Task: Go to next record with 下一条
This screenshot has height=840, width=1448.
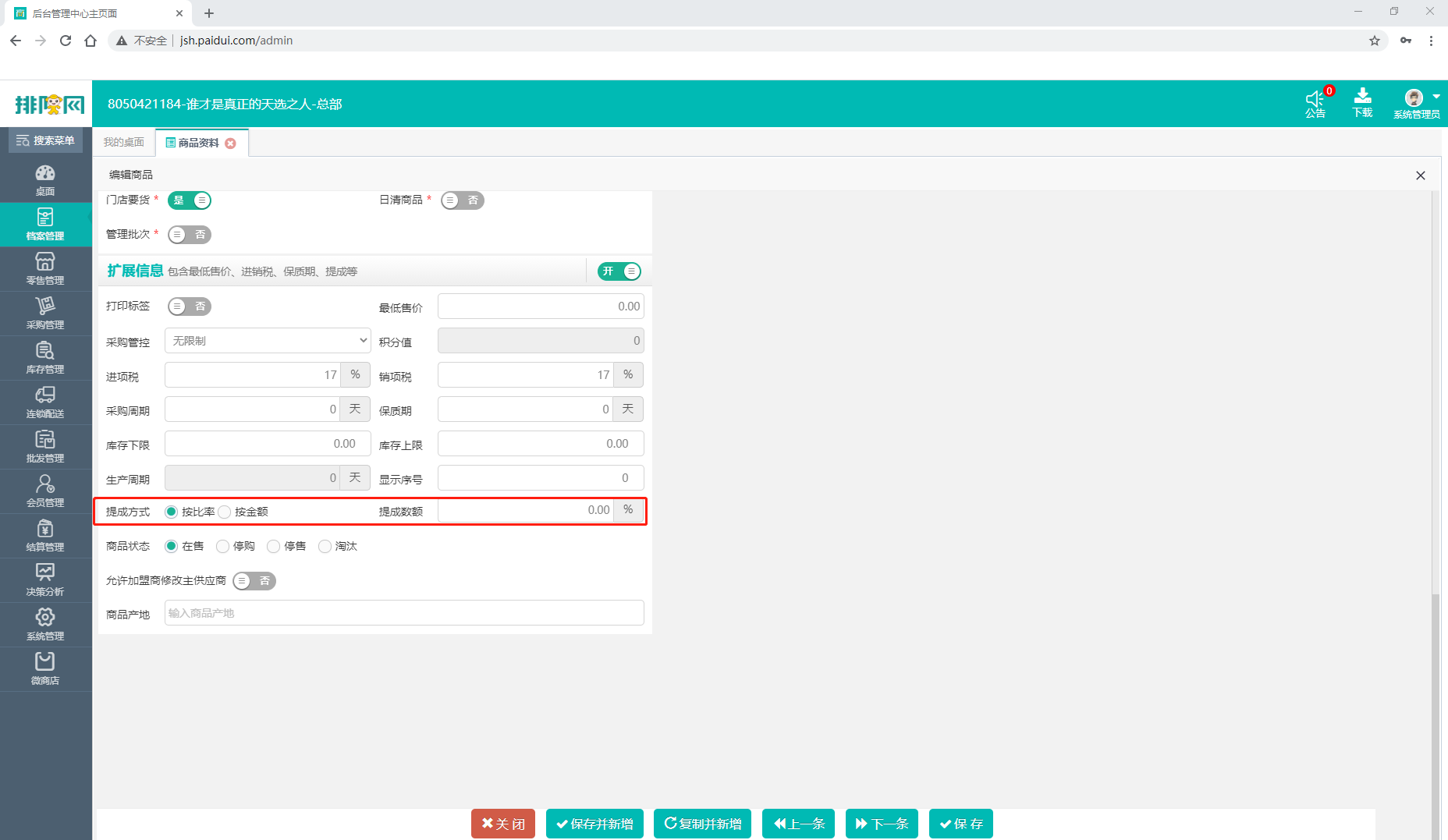Action: click(882, 824)
